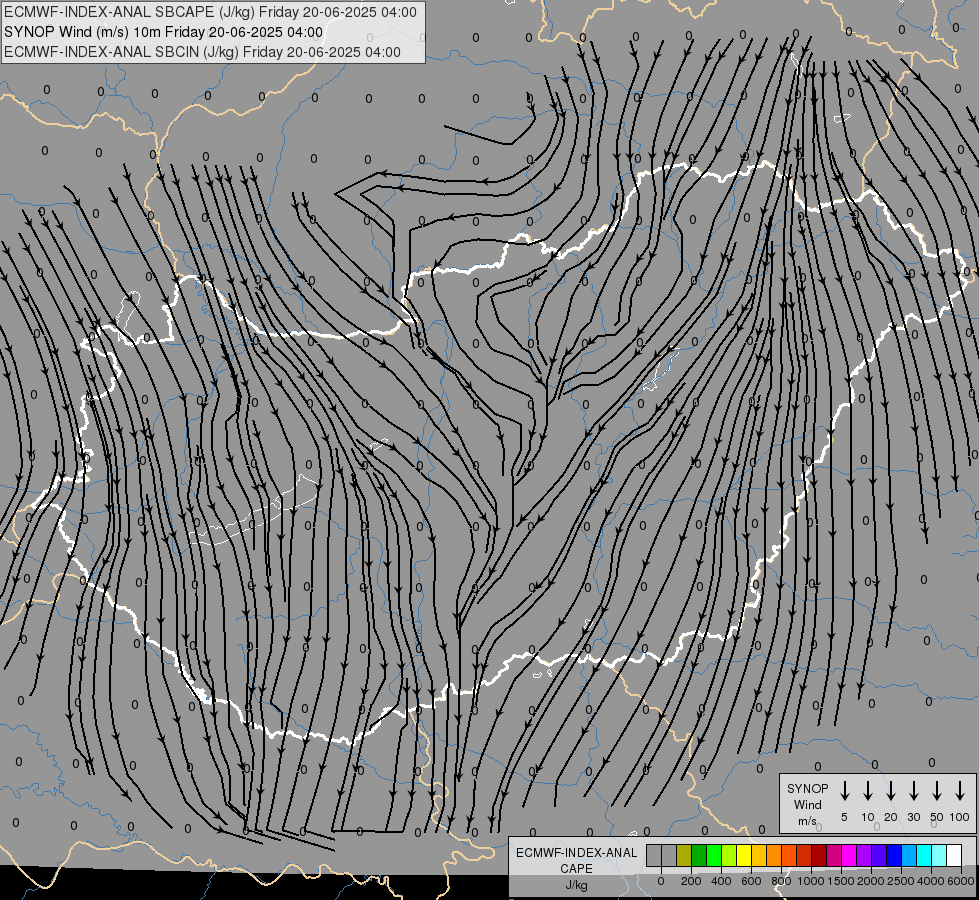This screenshot has height=900, width=979.
Task: Click the number 30 in wind legend
Action: (913, 817)
